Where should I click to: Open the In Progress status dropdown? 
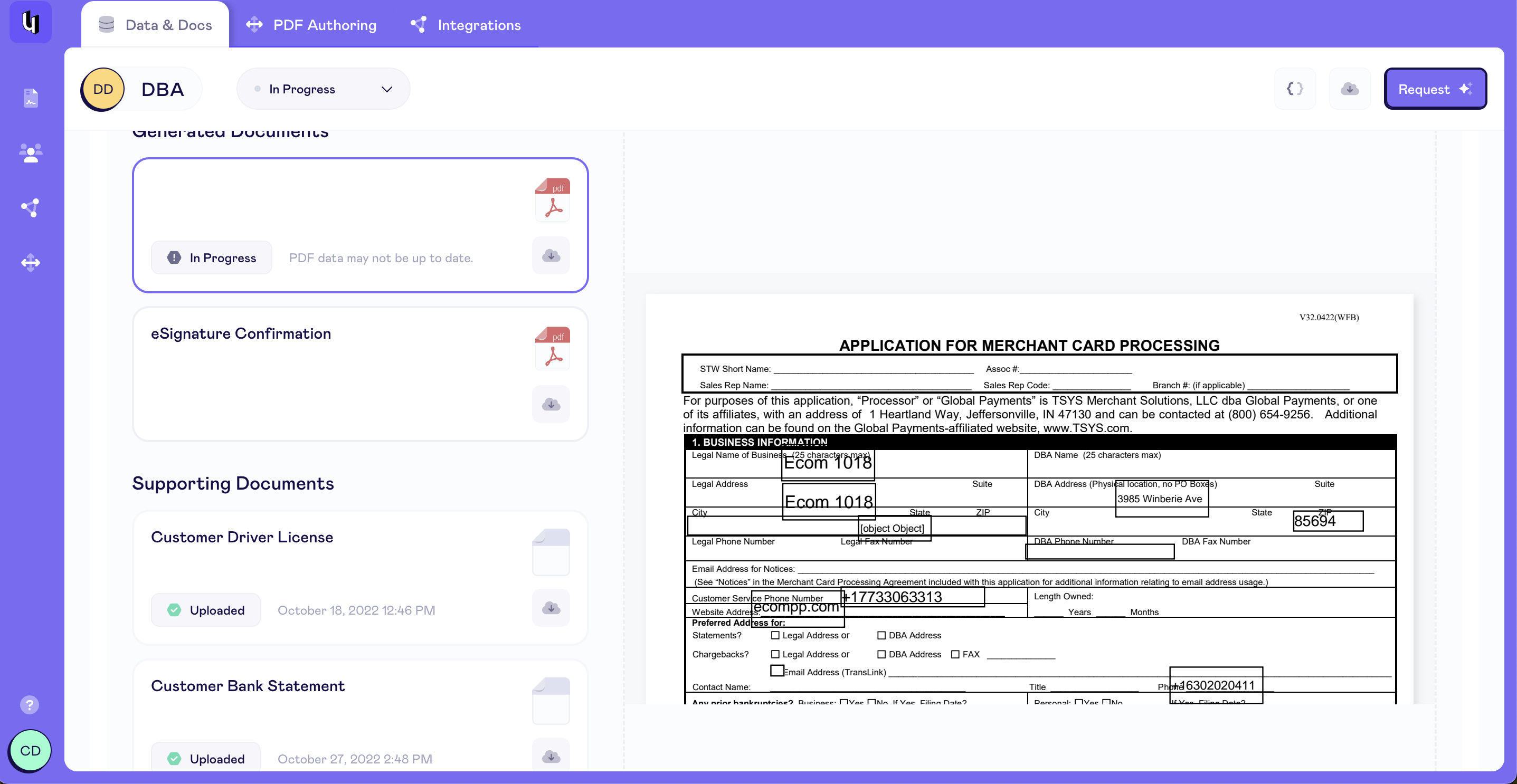(x=323, y=88)
